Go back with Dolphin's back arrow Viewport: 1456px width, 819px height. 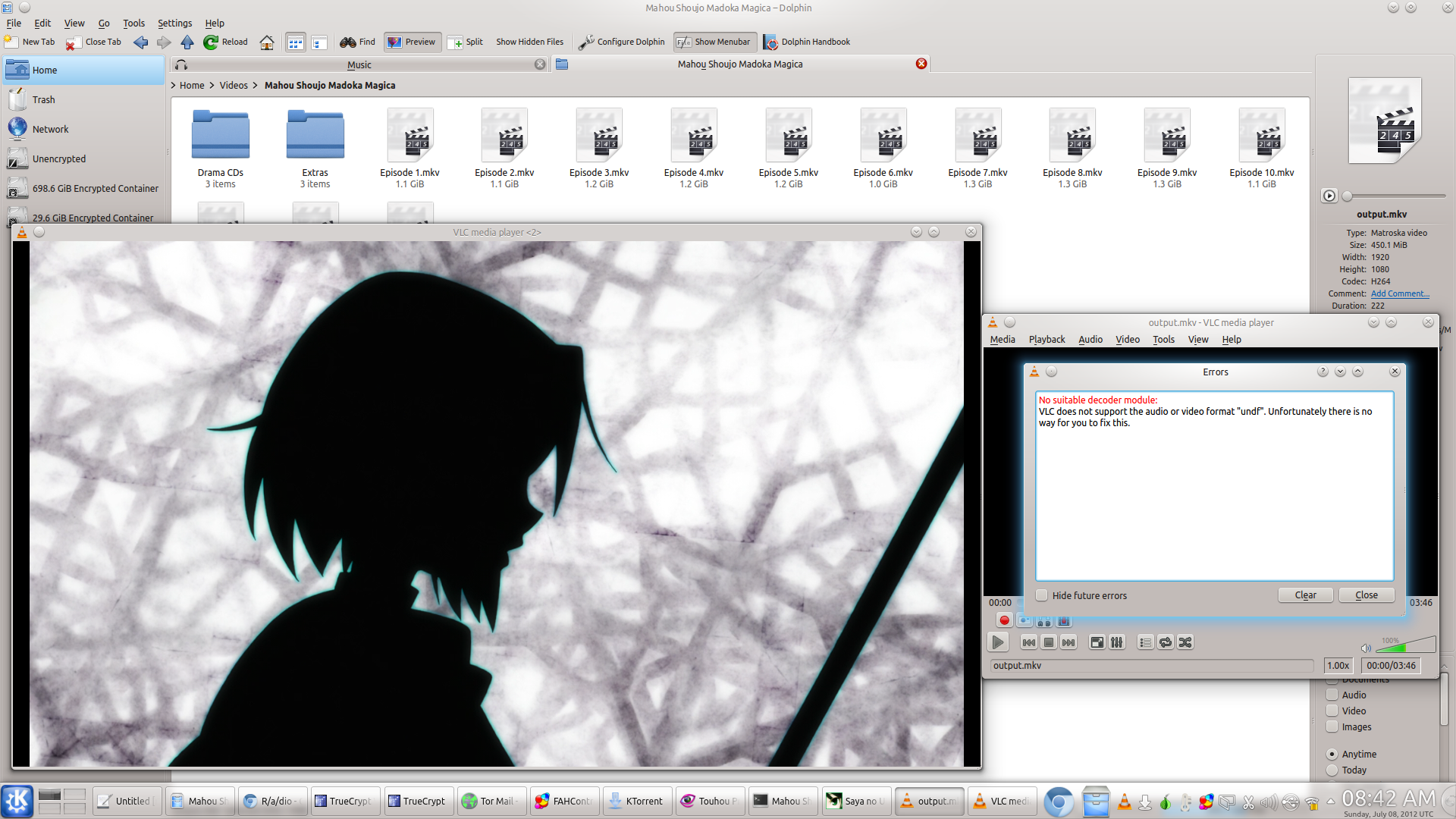pos(141,42)
